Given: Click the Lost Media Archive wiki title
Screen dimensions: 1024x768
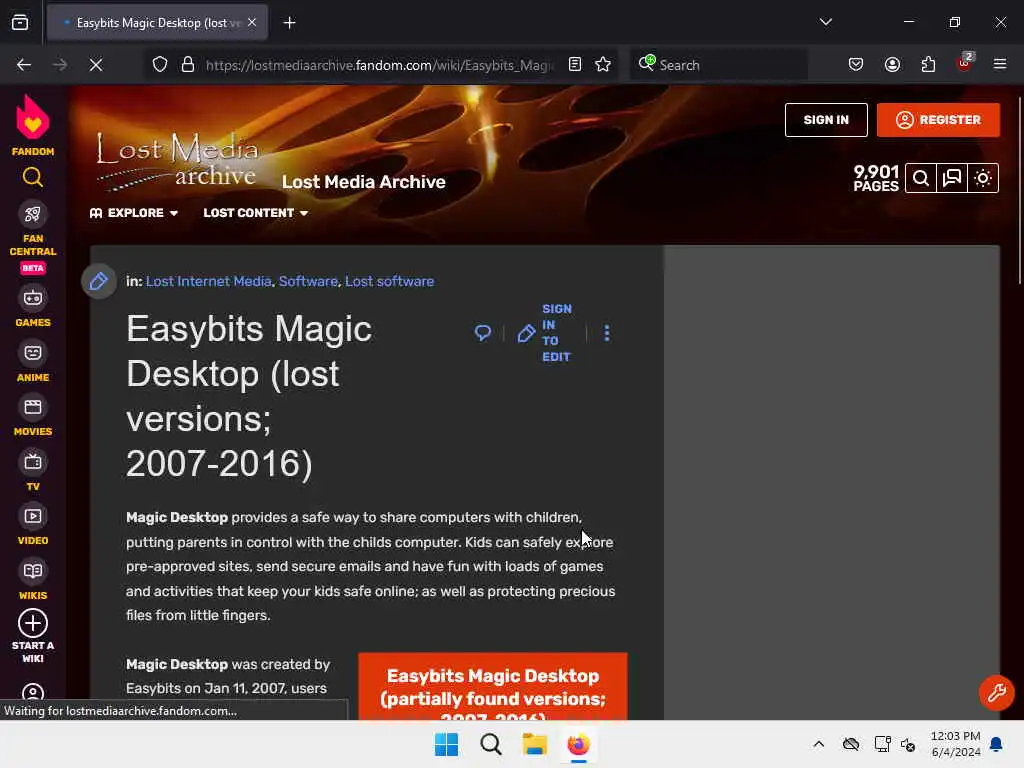Looking at the screenshot, I should pyautogui.click(x=364, y=182).
